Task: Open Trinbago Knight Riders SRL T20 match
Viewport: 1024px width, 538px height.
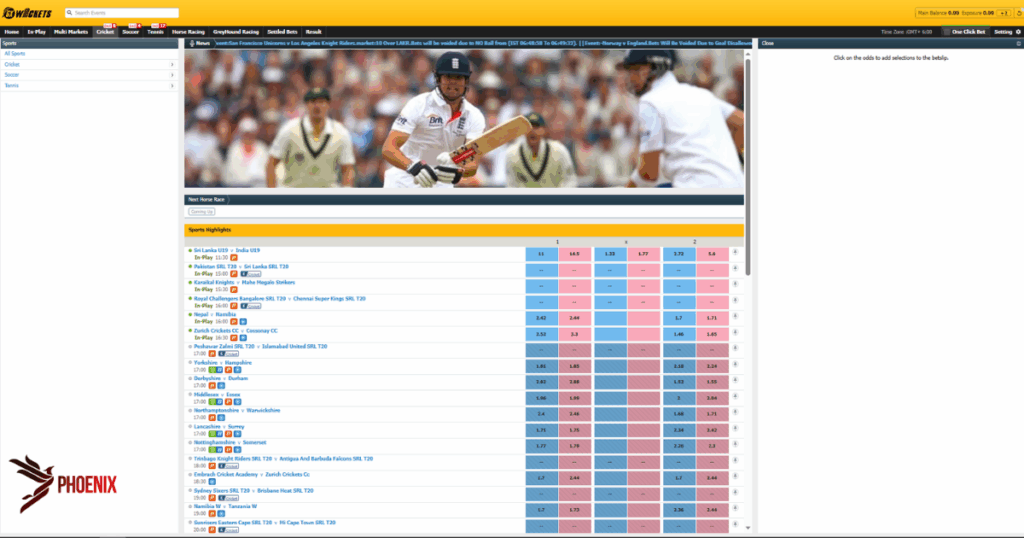Action: pyautogui.click(x=283, y=458)
